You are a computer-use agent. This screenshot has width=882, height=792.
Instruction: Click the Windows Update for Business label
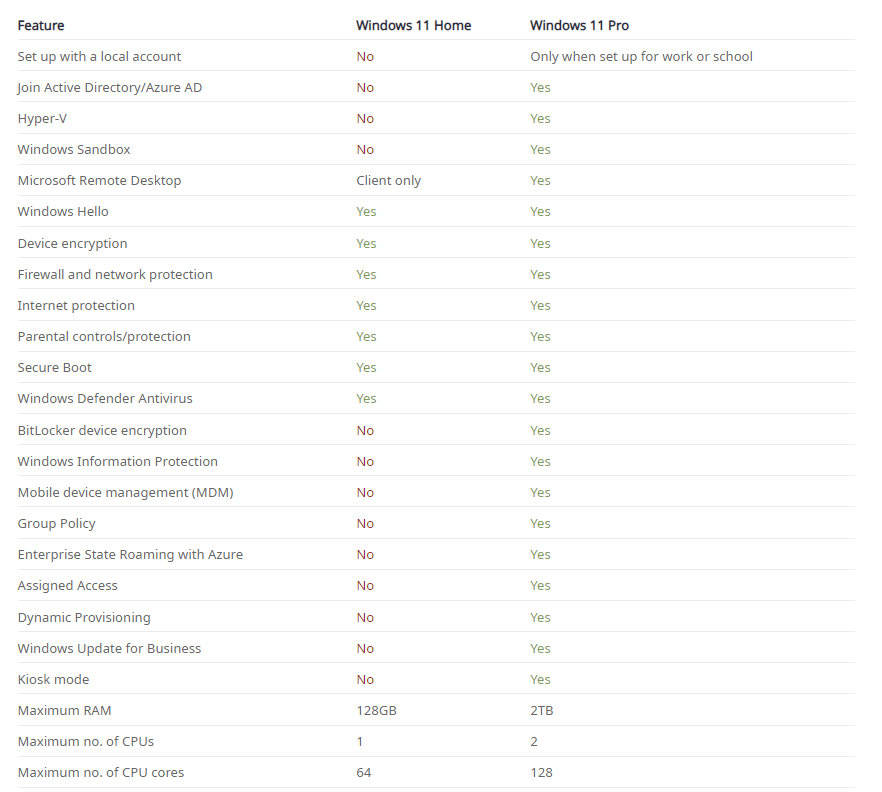tap(109, 649)
